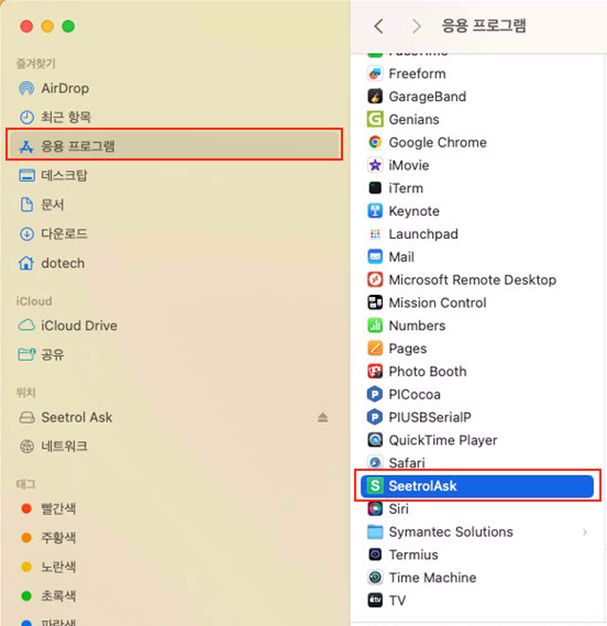The width and height of the screenshot is (607, 626).
Task: Click the Photo Booth icon
Action: click(375, 371)
